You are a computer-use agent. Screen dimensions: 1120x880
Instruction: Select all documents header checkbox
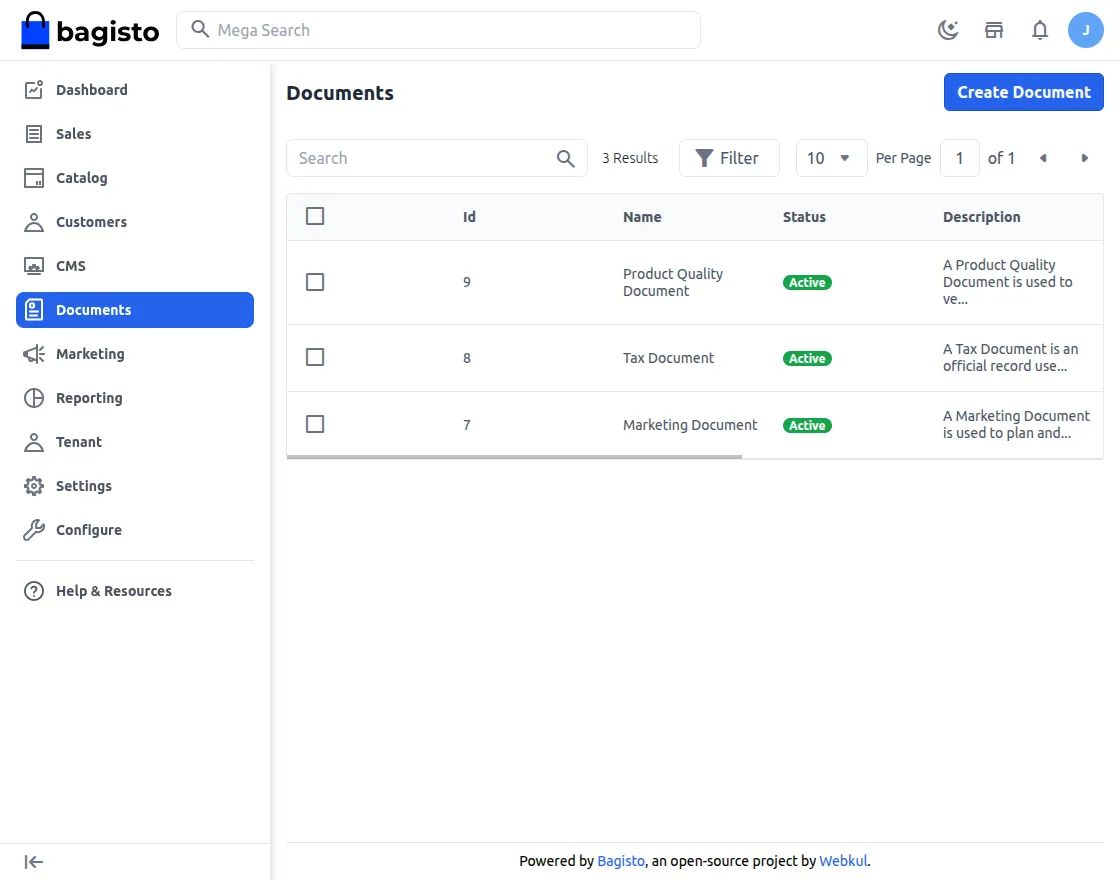click(315, 216)
